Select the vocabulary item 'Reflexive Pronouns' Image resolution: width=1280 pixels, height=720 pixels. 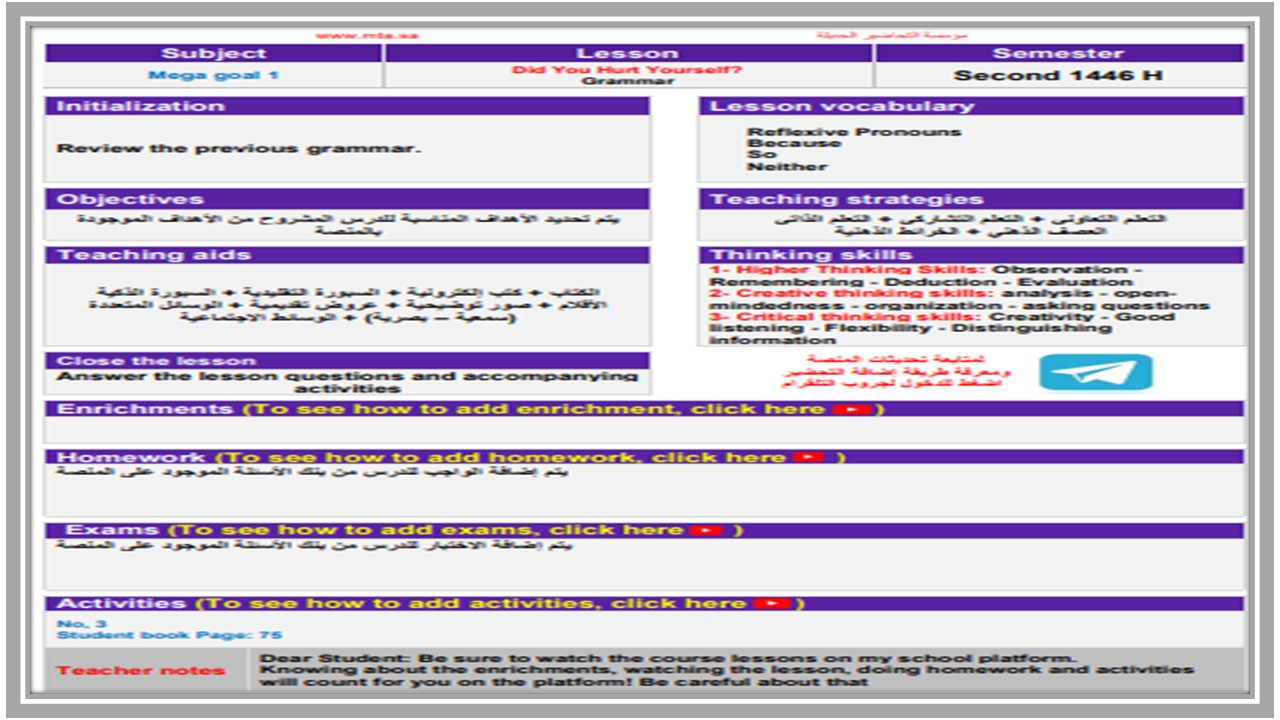pos(853,132)
